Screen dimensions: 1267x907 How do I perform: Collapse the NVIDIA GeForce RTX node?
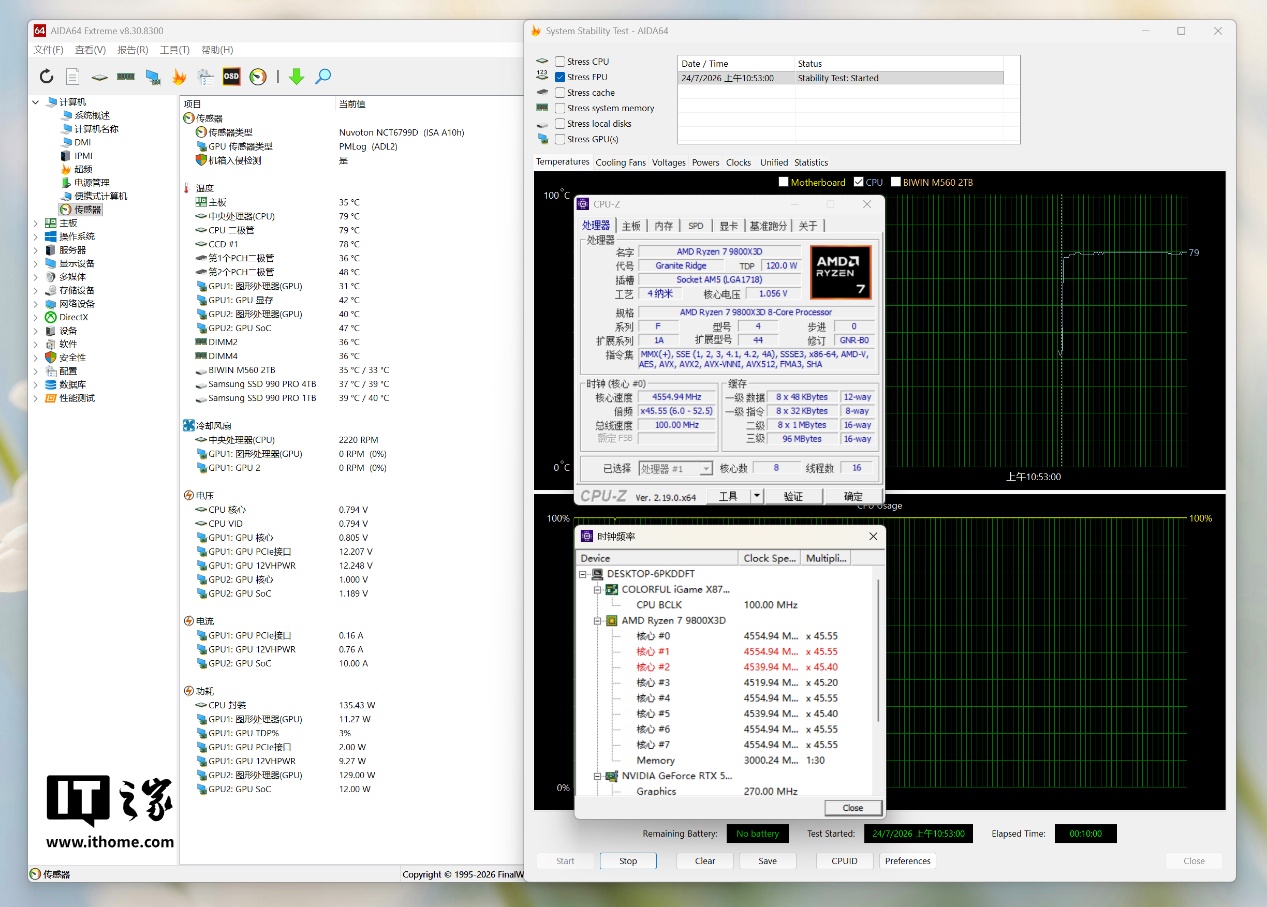pos(597,776)
